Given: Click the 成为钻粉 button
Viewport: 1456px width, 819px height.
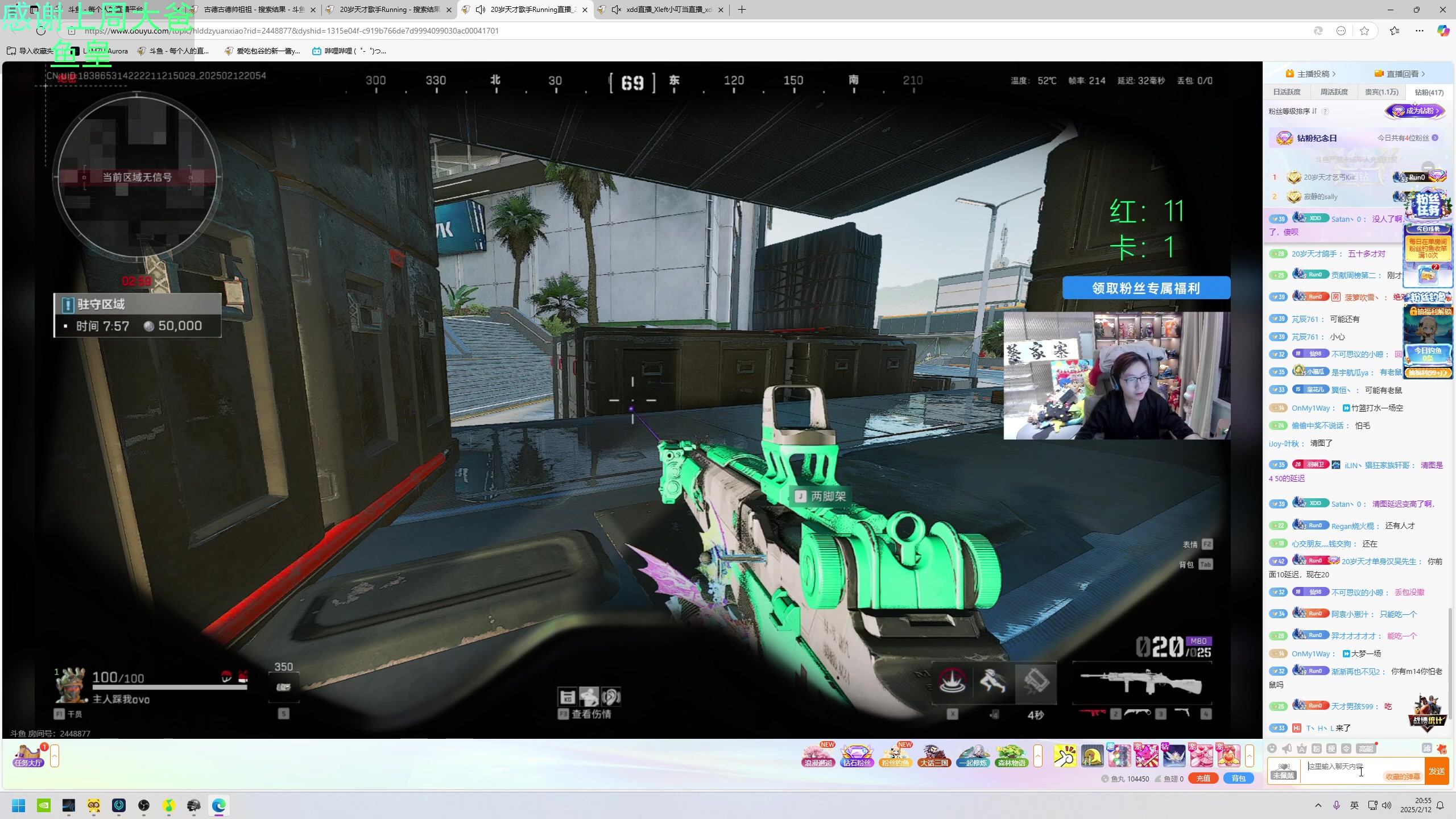Looking at the screenshot, I should (1414, 111).
